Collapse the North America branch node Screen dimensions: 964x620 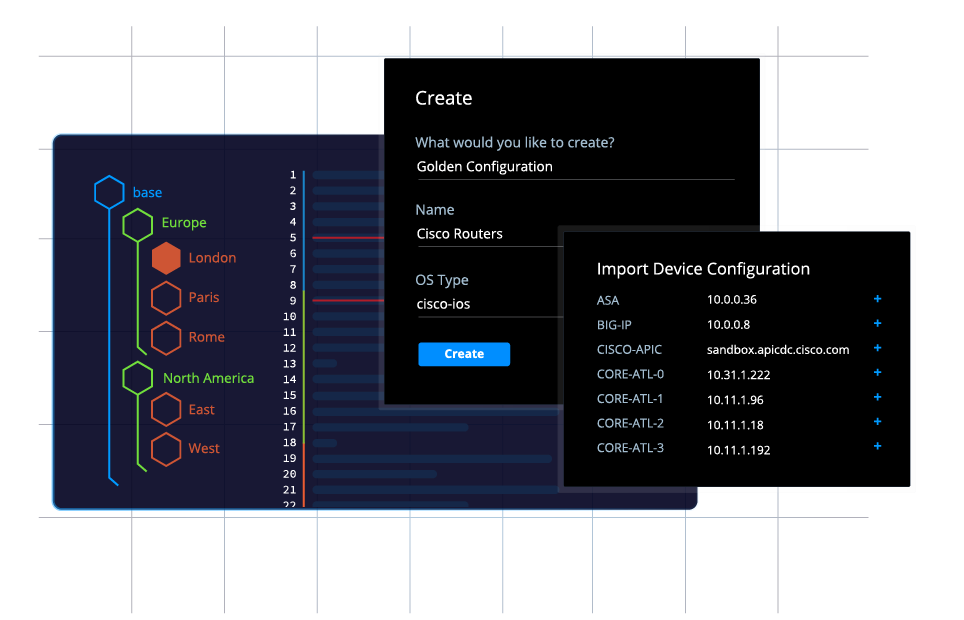(x=138, y=377)
